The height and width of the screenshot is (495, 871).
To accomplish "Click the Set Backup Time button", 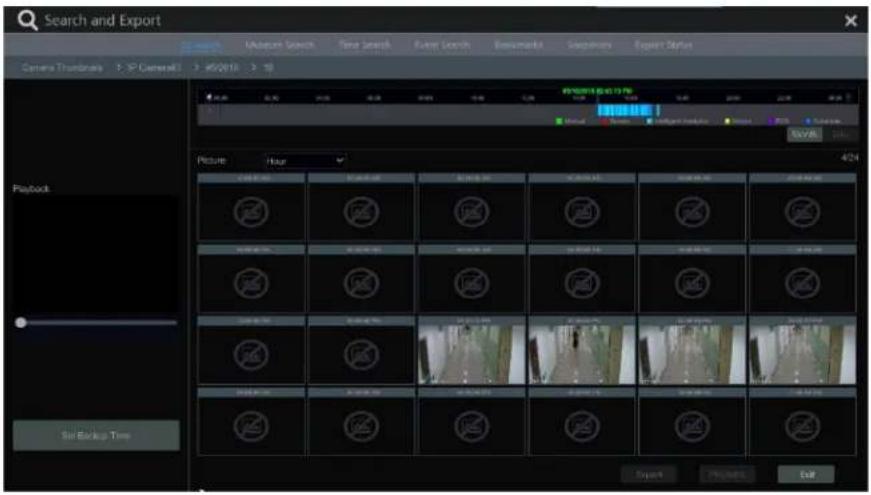I will coord(96,435).
